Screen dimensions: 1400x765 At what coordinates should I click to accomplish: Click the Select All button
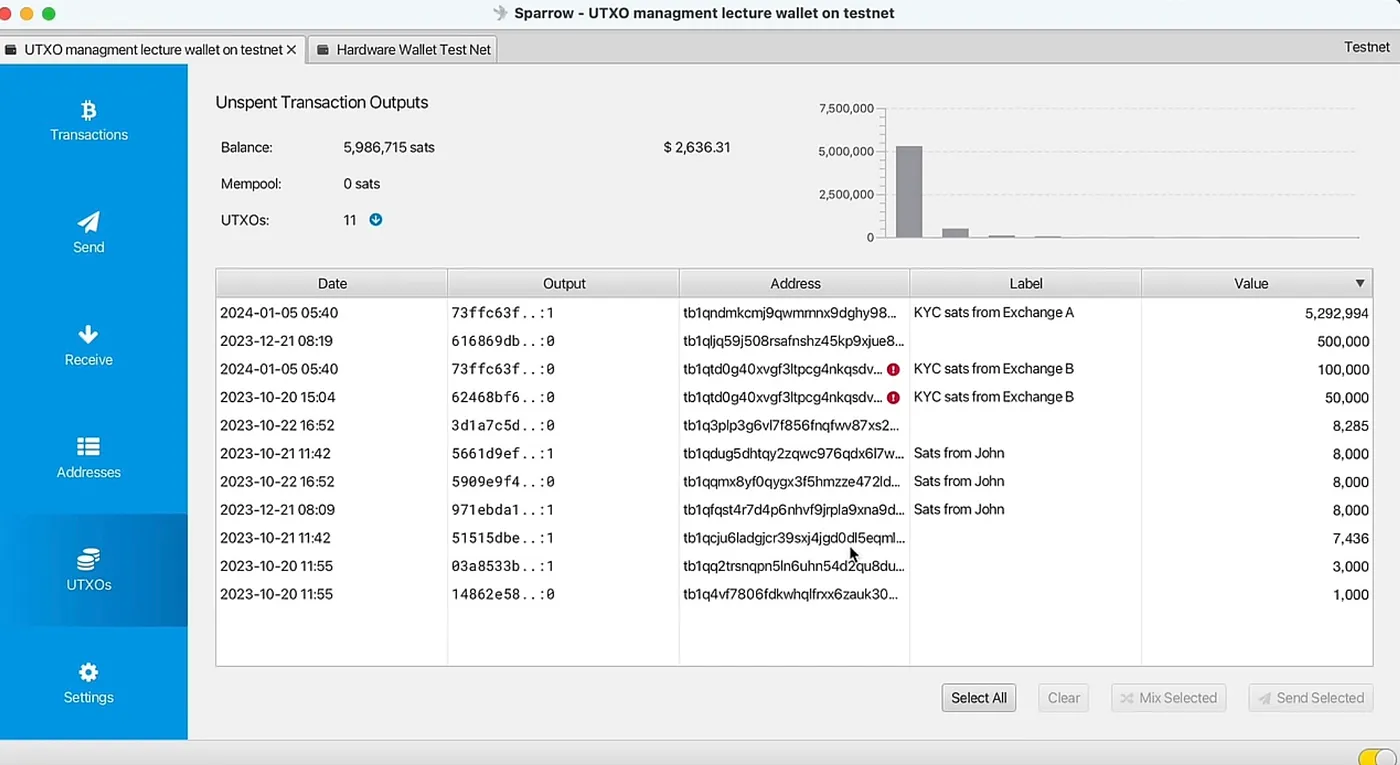979,698
